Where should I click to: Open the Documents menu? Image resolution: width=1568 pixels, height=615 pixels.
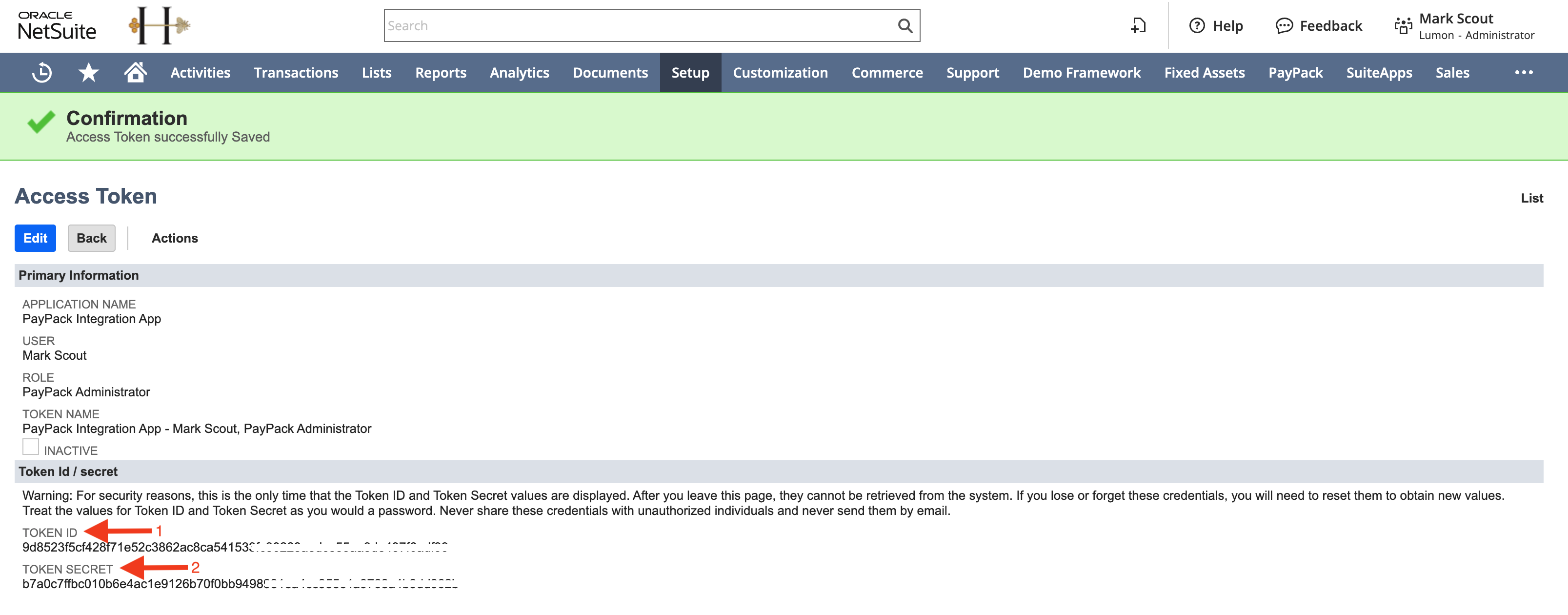tap(610, 72)
